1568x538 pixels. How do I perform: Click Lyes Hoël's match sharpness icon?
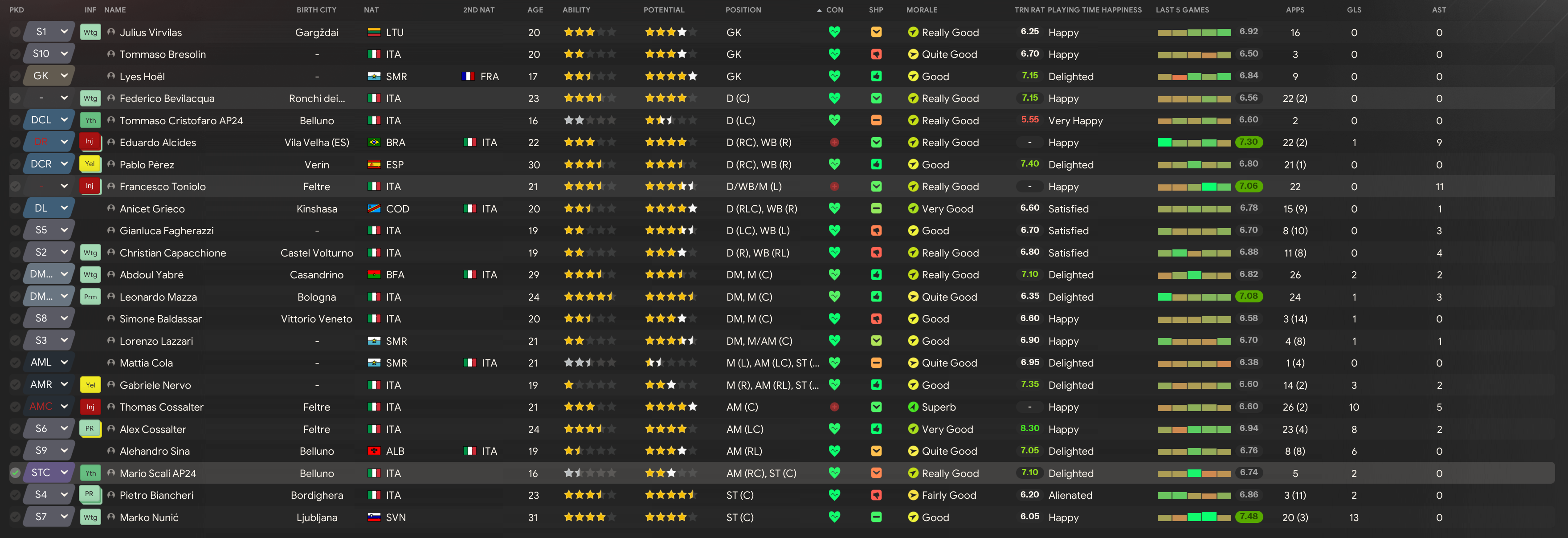pyautogui.click(x=876, y=76)
